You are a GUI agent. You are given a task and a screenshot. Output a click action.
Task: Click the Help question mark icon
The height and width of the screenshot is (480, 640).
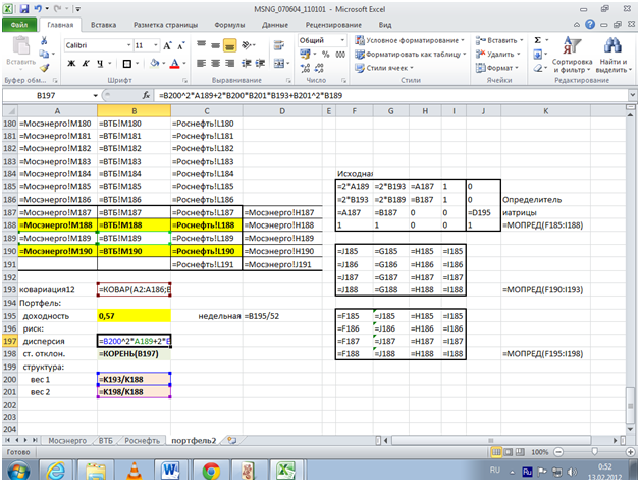590,24
